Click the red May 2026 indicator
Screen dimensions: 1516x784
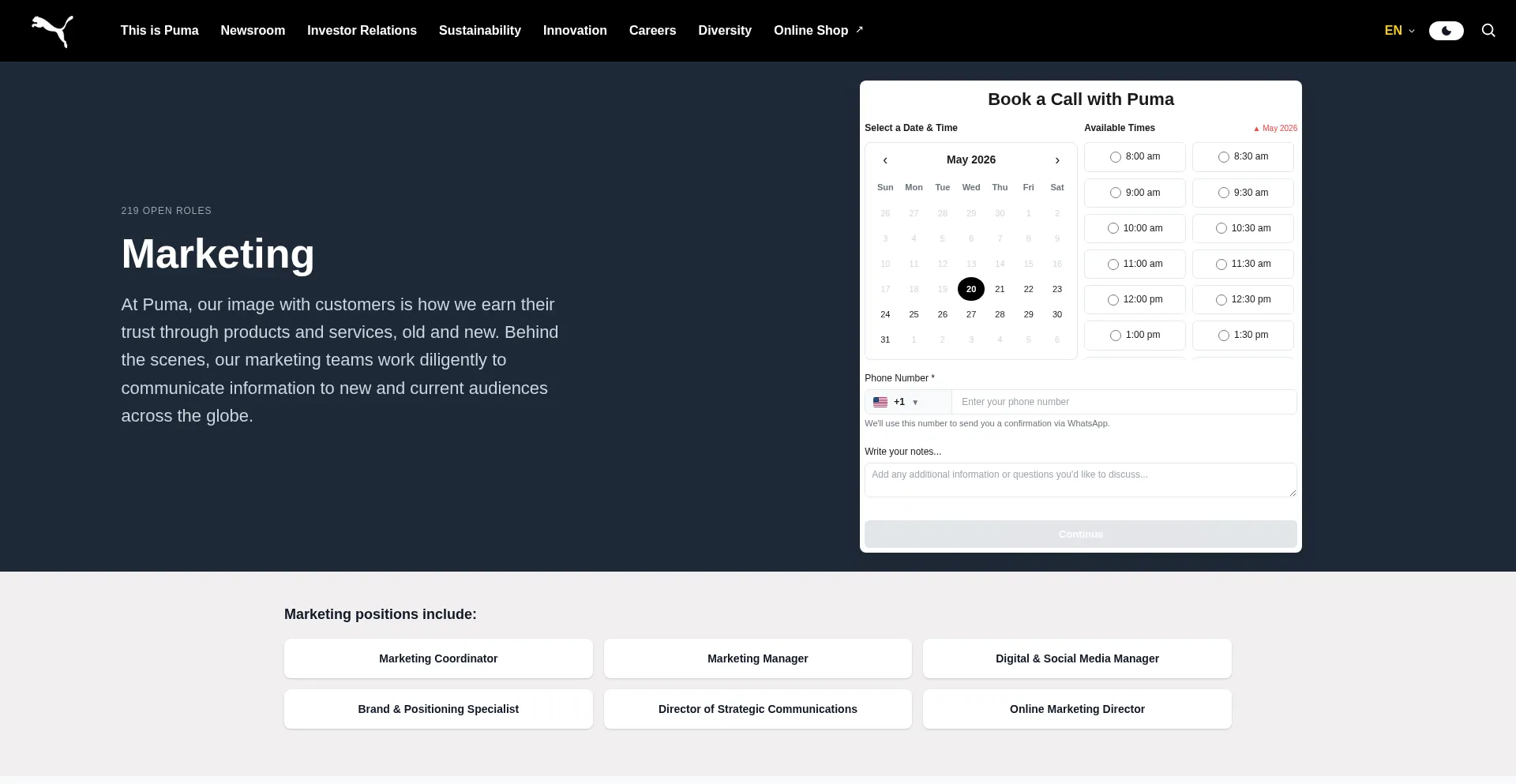pos(1275,128)
